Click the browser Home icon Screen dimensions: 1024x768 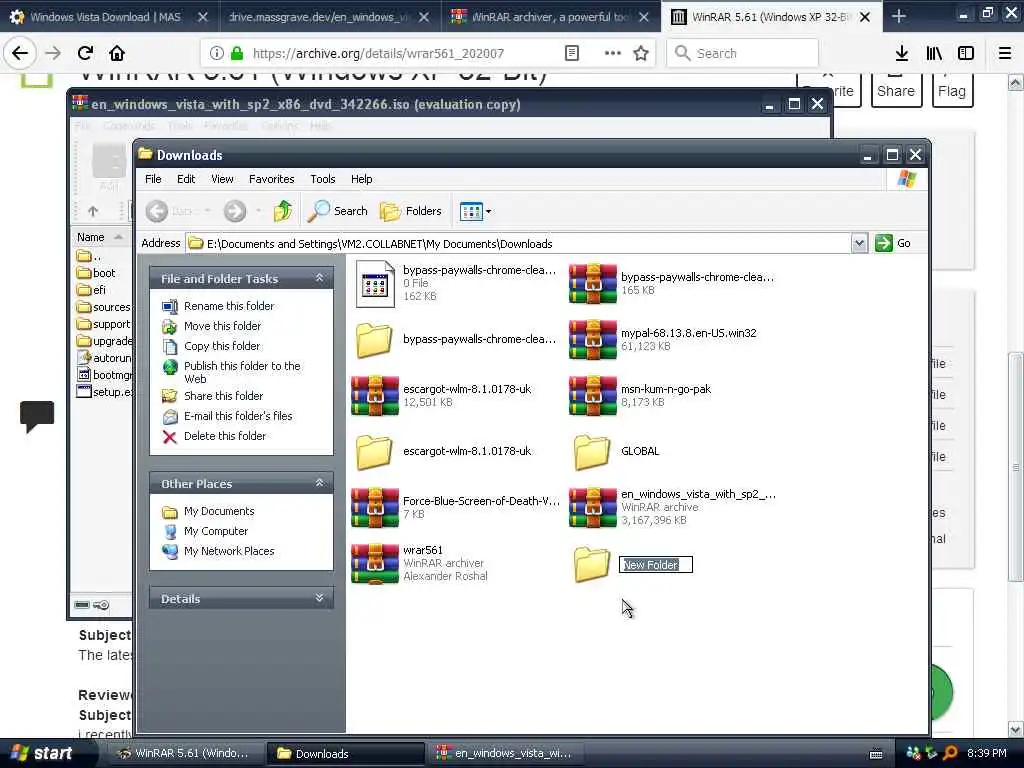[117, 53]
